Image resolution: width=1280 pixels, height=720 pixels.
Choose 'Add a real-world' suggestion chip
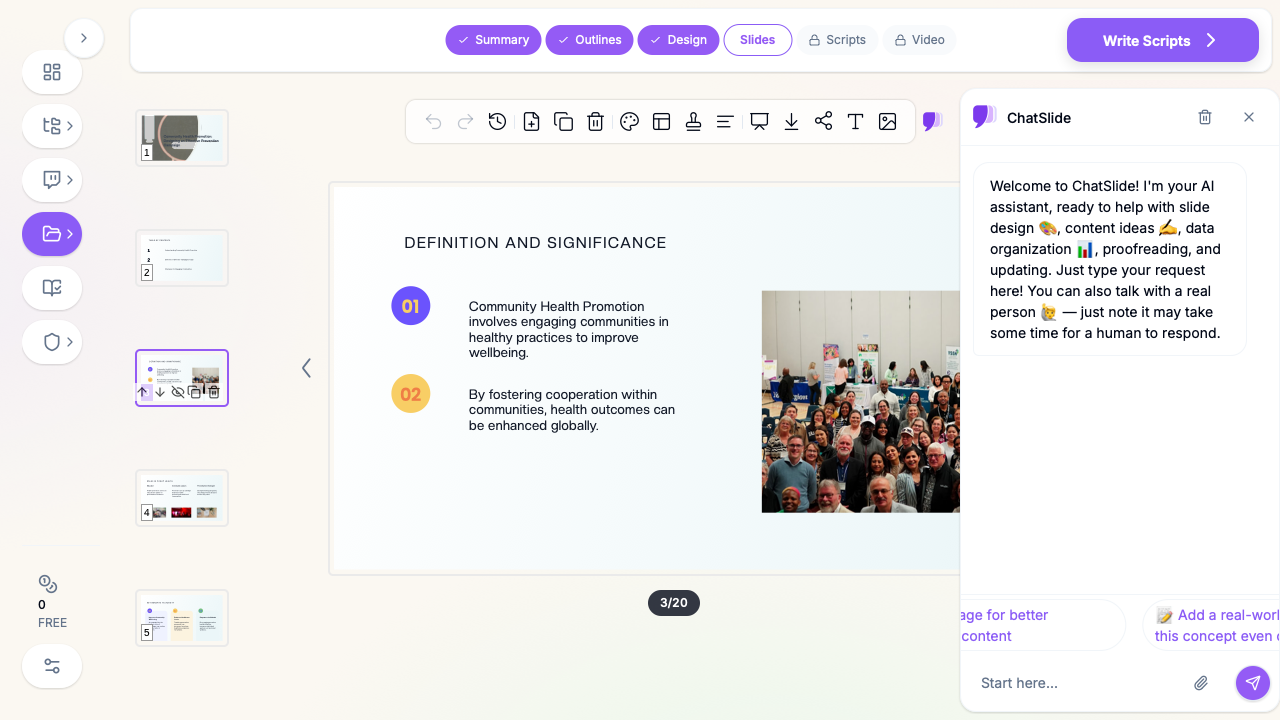(1211, 625)
